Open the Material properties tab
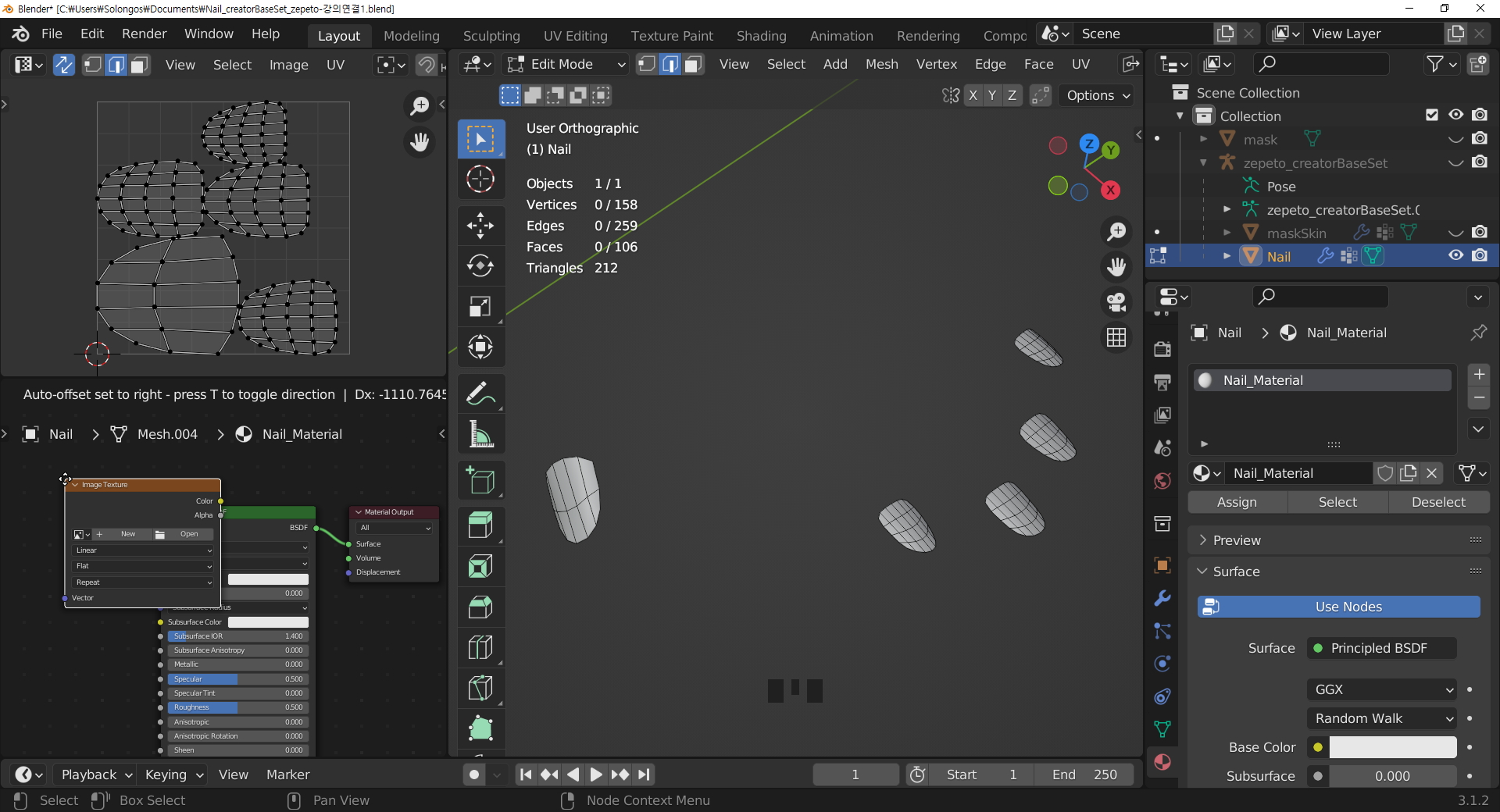Image resolution: width=1500 pixels, height=812 pixels. [x=1162, y=762]
